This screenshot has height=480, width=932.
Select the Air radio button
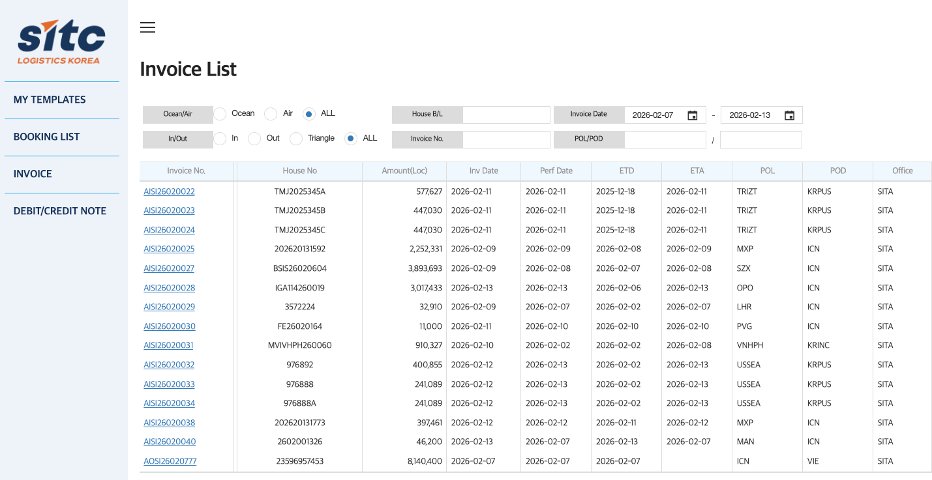[270, 114]
